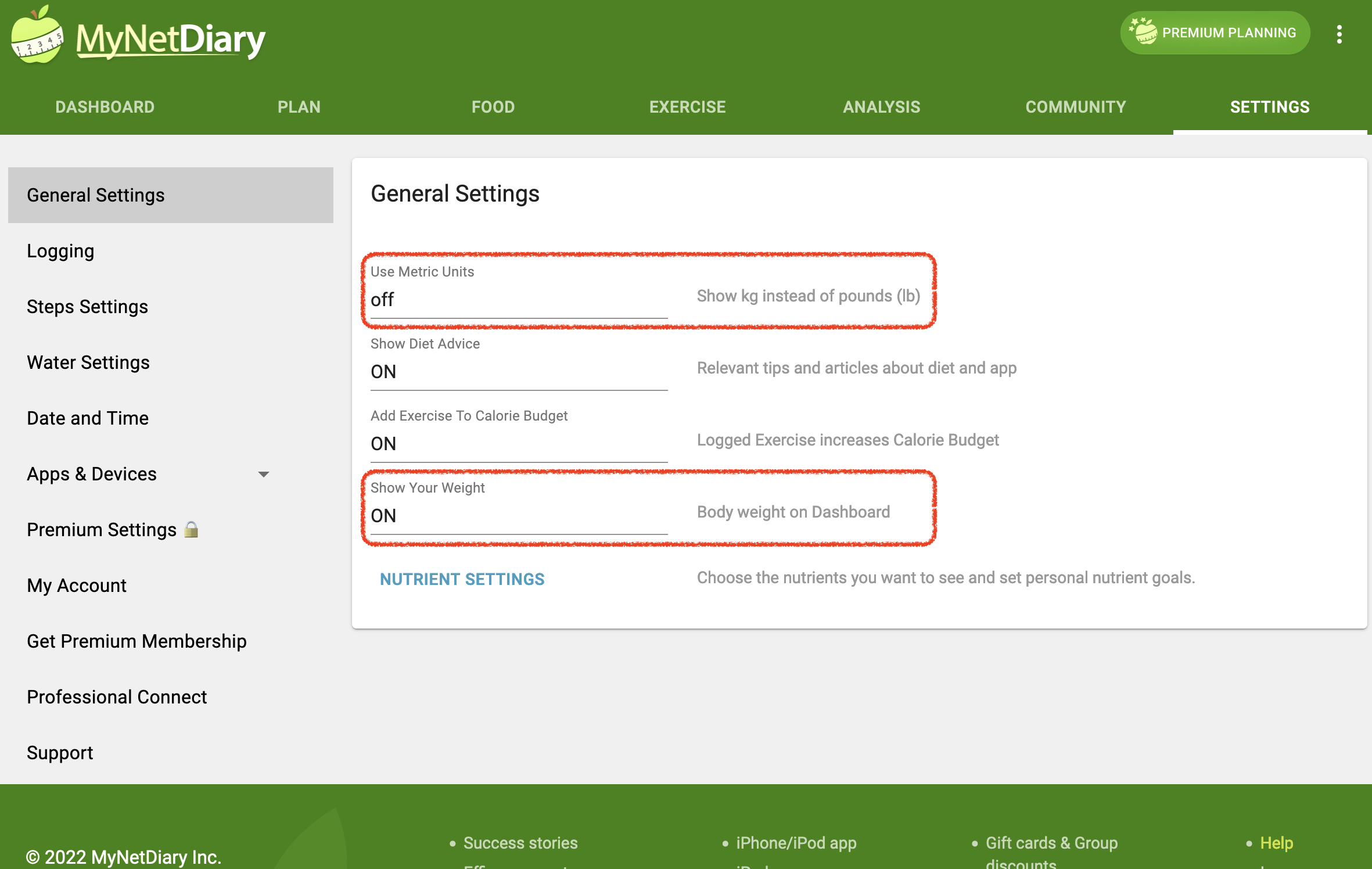Switch to the Analysis tab

[882, 107]
